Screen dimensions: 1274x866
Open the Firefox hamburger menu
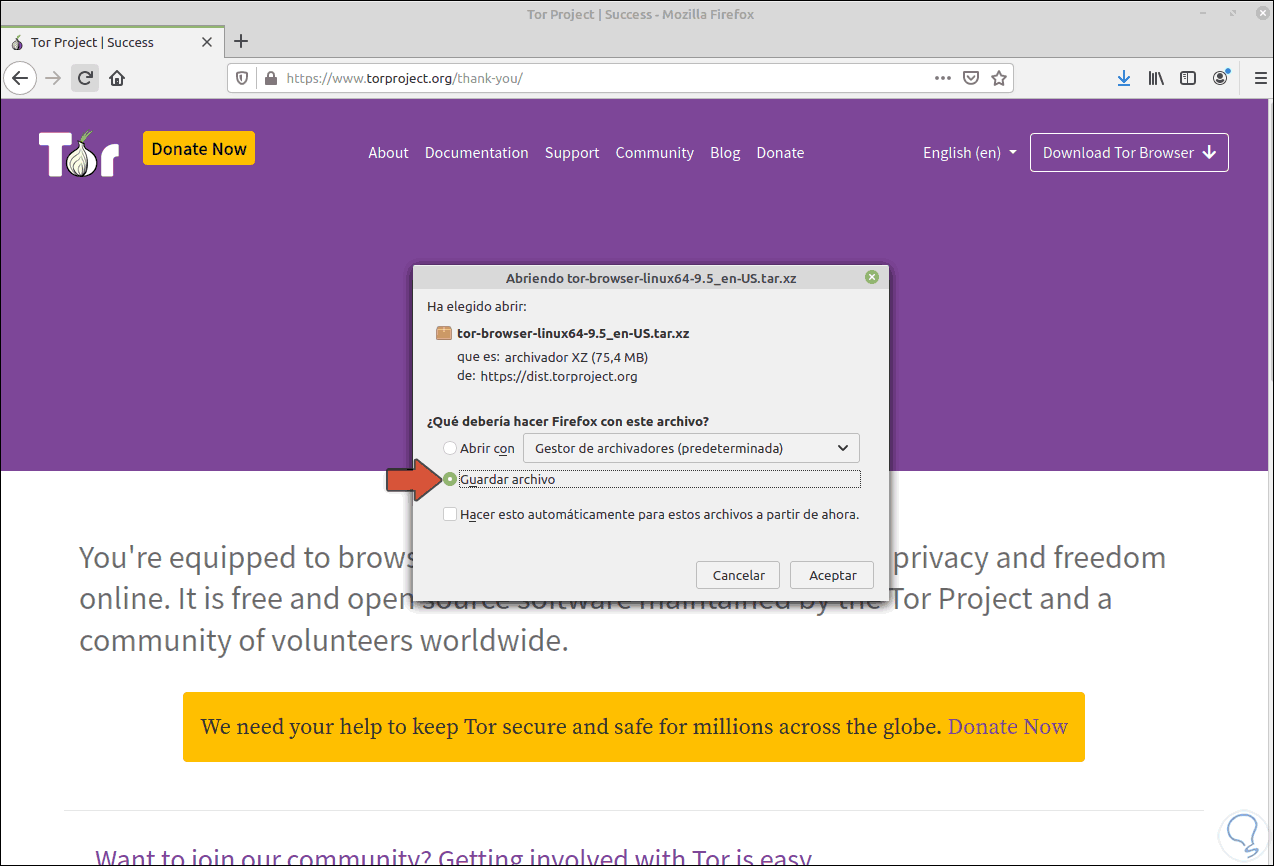[1260, 78]
